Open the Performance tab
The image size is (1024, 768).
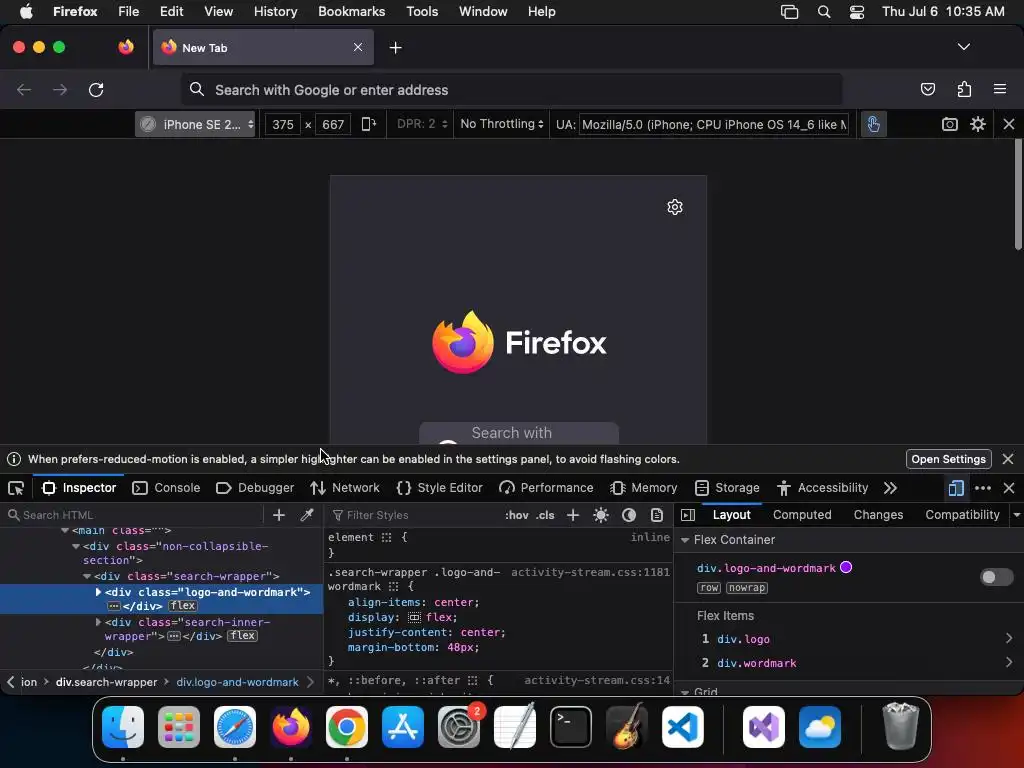tap(546, 488)
